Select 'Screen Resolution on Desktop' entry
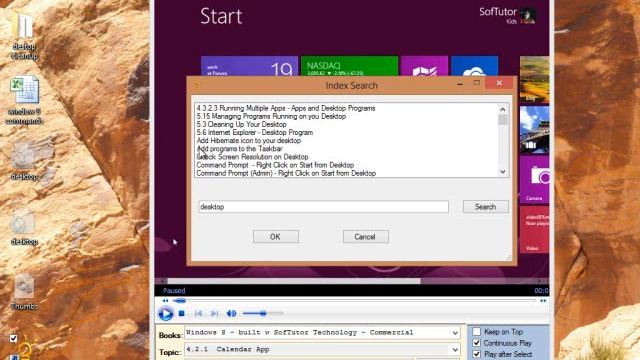The height and width of the screenshot is (360, 640). click(x=252, y=157)
